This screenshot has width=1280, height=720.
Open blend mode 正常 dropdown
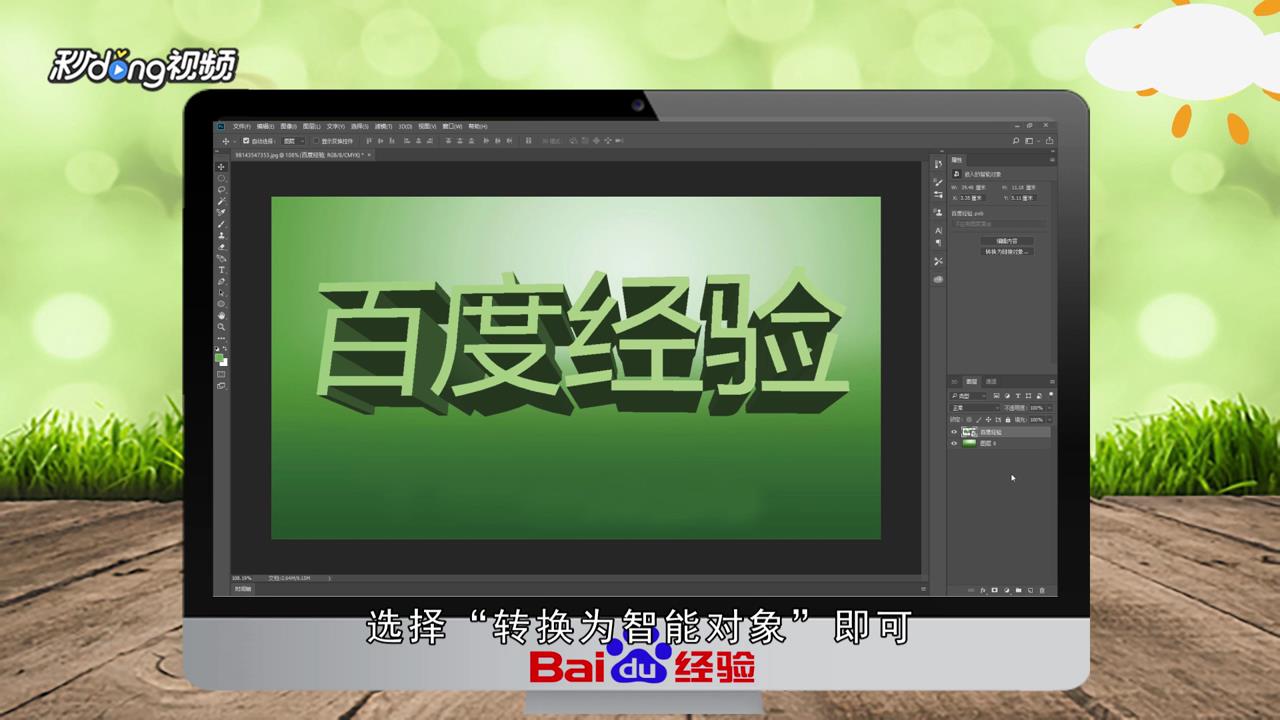click(x=975, y=408)
